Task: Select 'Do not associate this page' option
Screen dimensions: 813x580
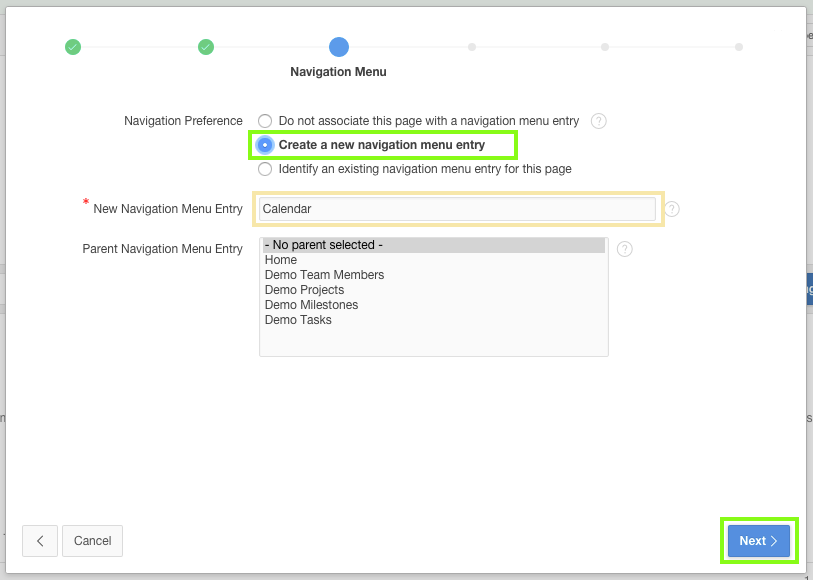Action: click(x=265, y=121)
